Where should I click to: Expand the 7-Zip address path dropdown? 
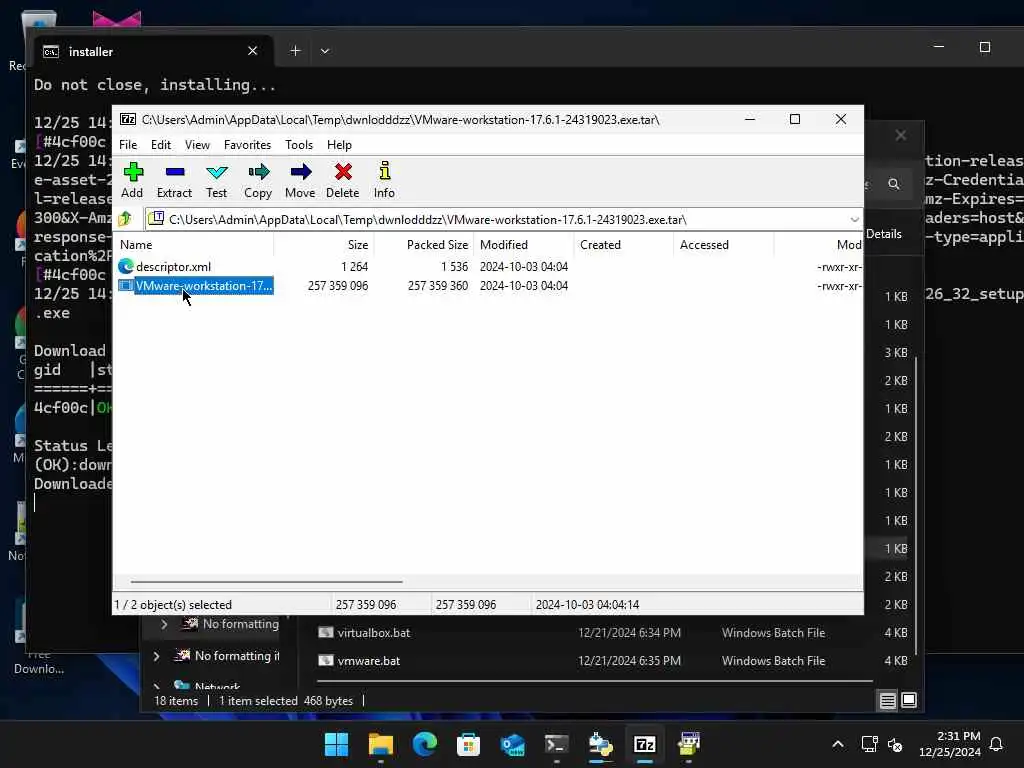[854, 219]
